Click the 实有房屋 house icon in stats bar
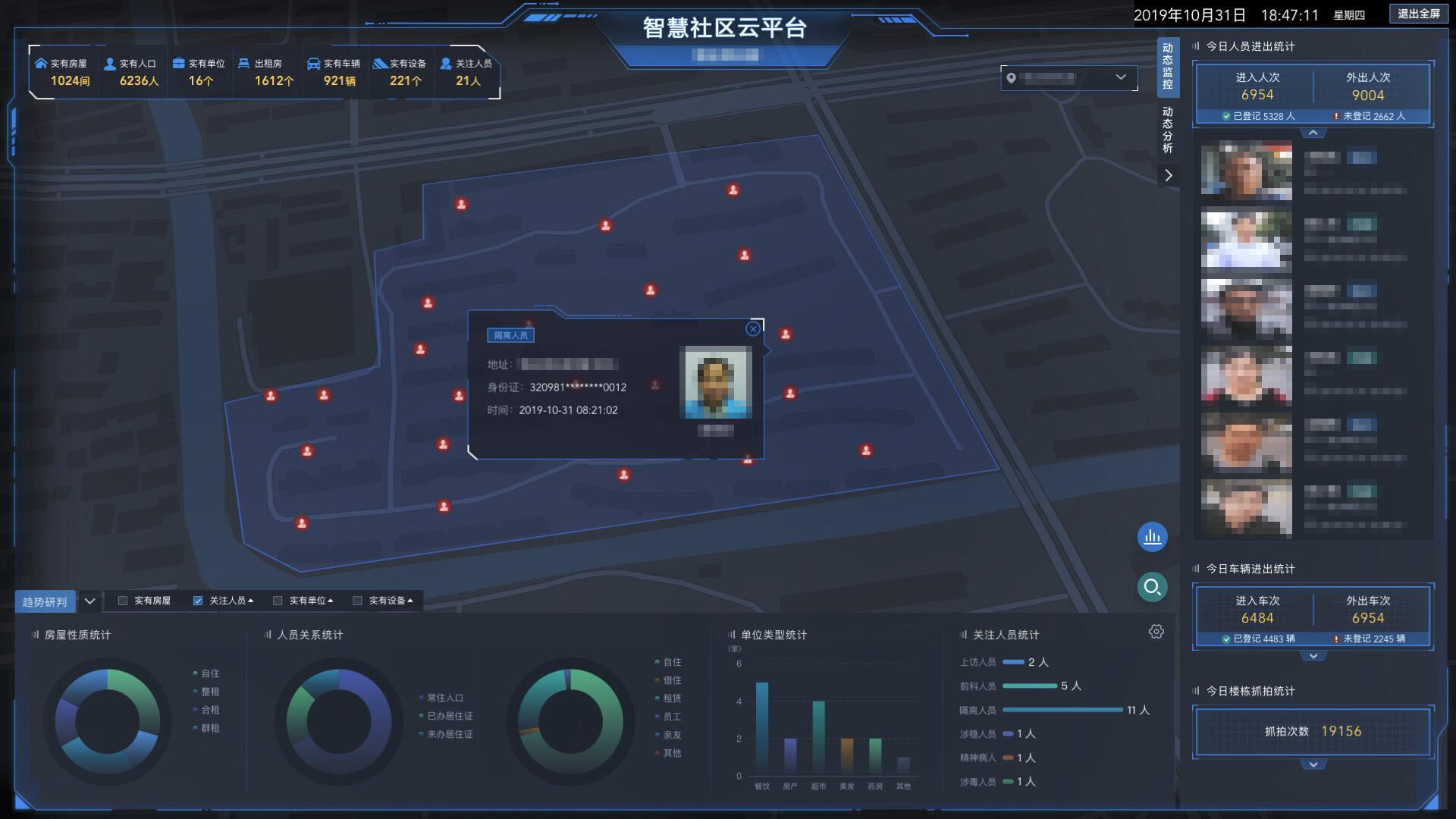1456x819 pixels. [41, 63]
